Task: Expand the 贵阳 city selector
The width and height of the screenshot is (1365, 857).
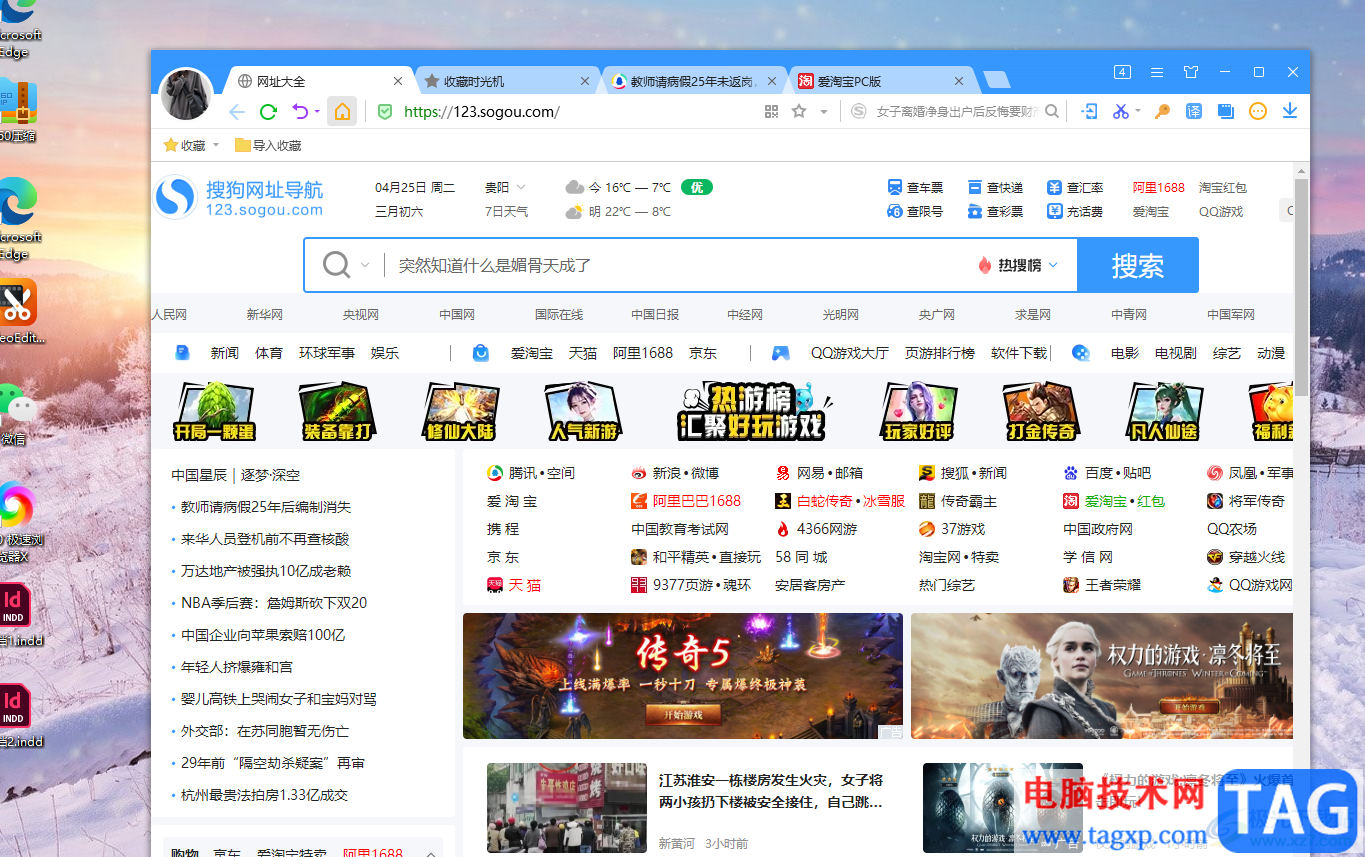Action: click(x=520, y=187)
